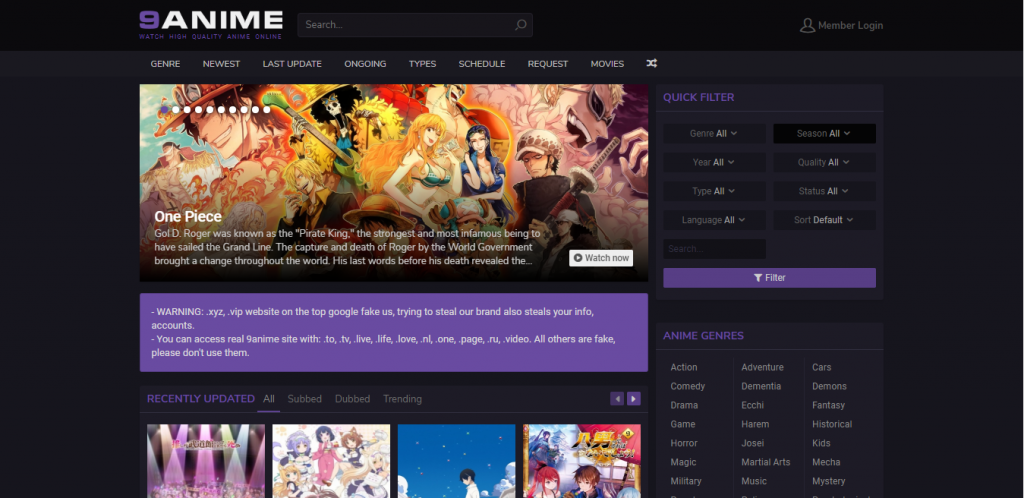Select the last carousel slide dot
Viewport: 1024px width, 498px height.
(266, 109)
